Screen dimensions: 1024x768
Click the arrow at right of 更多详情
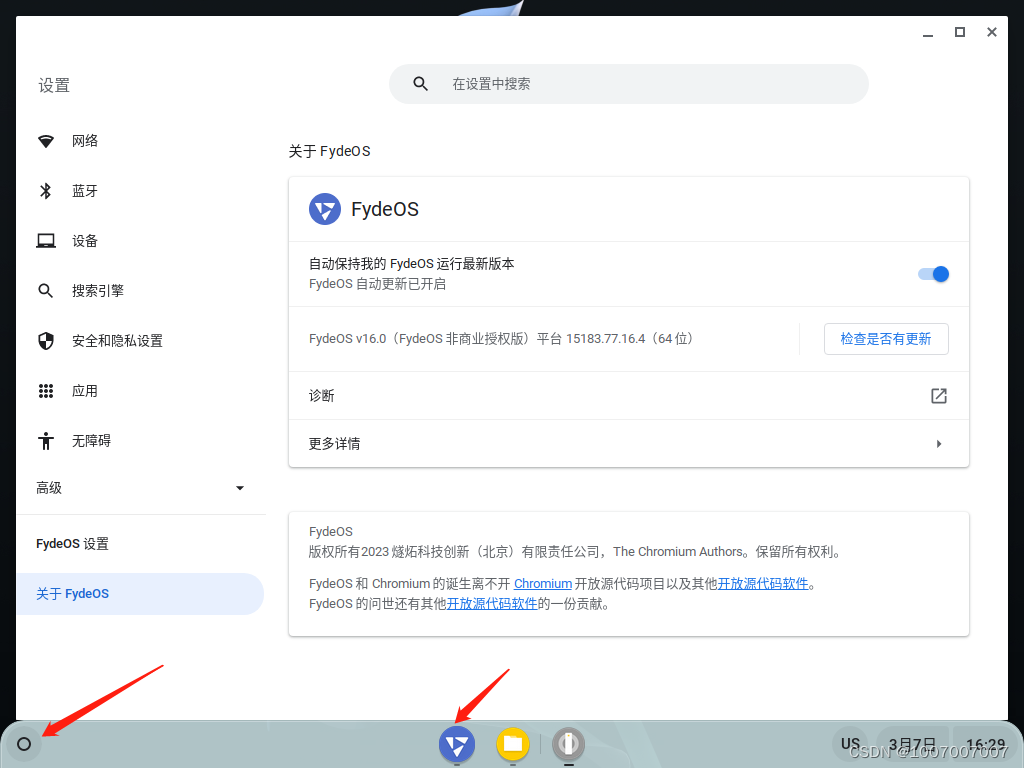(938, 443)
